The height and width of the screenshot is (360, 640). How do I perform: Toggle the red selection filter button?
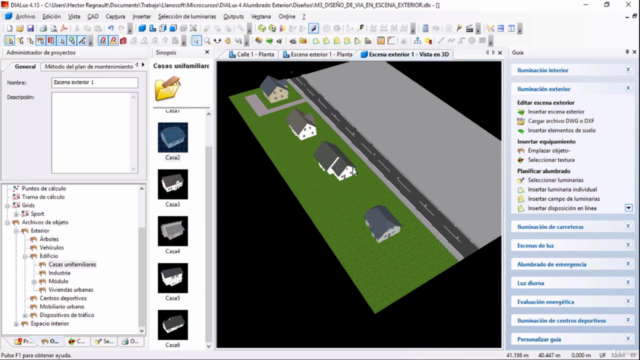51,40
